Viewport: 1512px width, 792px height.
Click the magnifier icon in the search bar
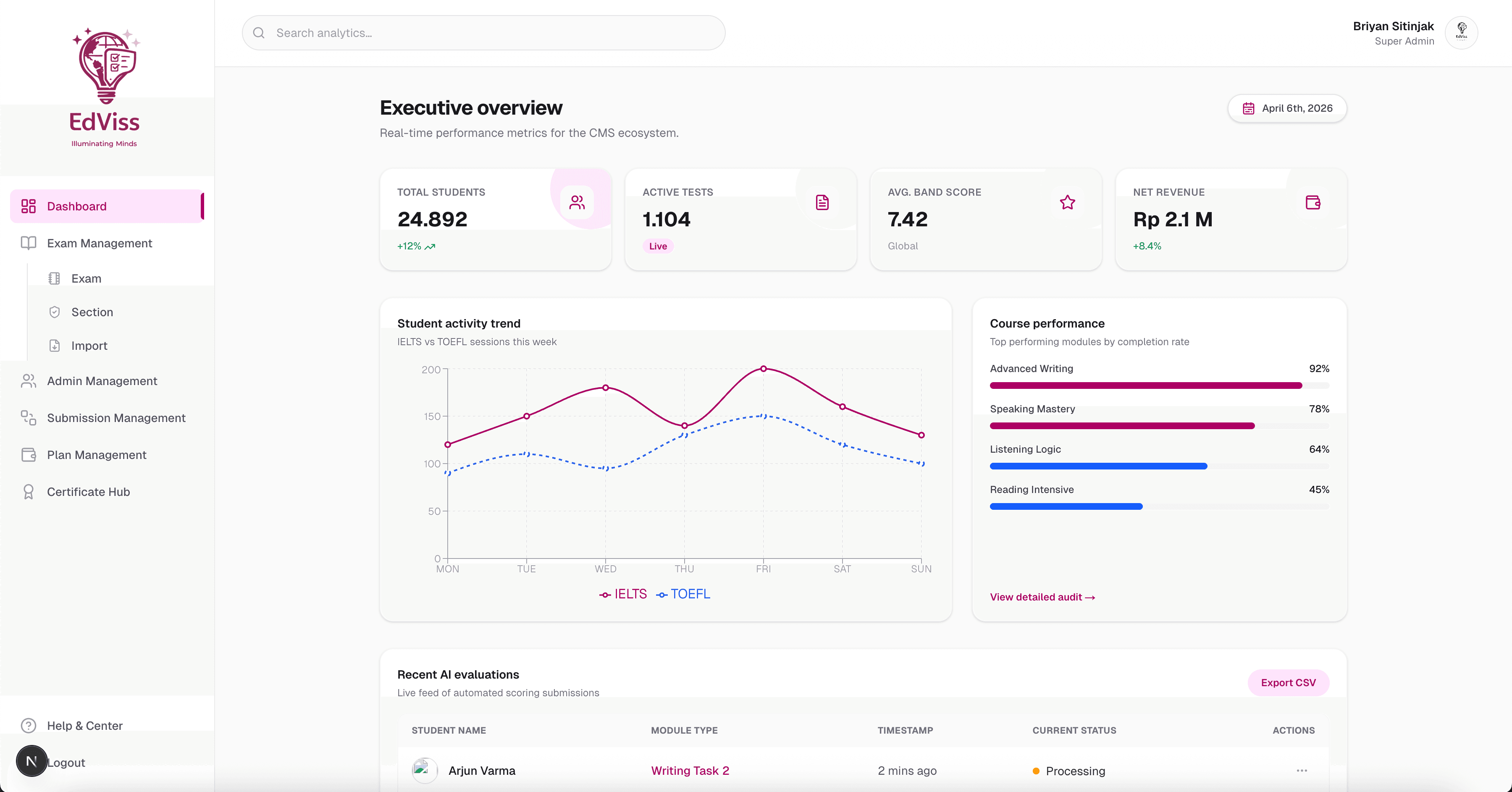tap(259, 33)
